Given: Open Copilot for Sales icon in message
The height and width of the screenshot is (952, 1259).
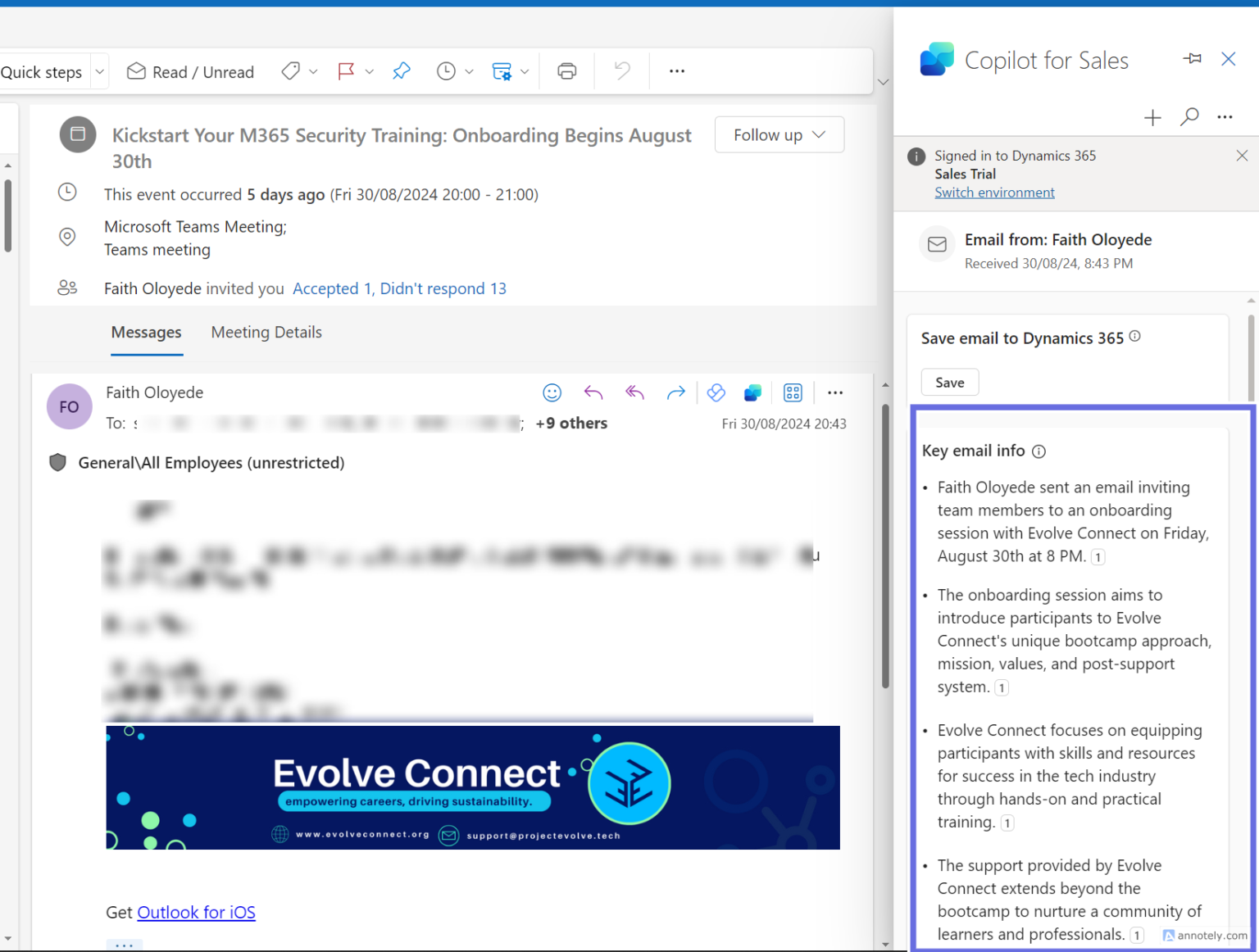Looking at the screenshot, I should click(x=752, y=393).
